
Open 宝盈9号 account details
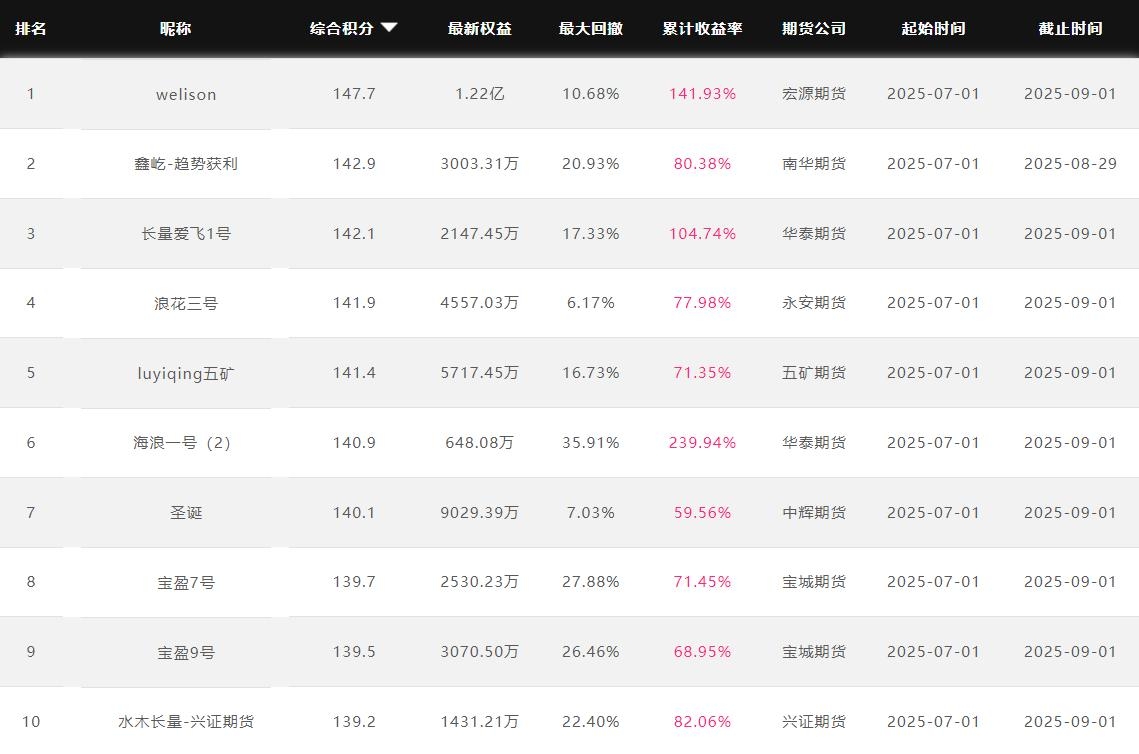click(186, 652)
